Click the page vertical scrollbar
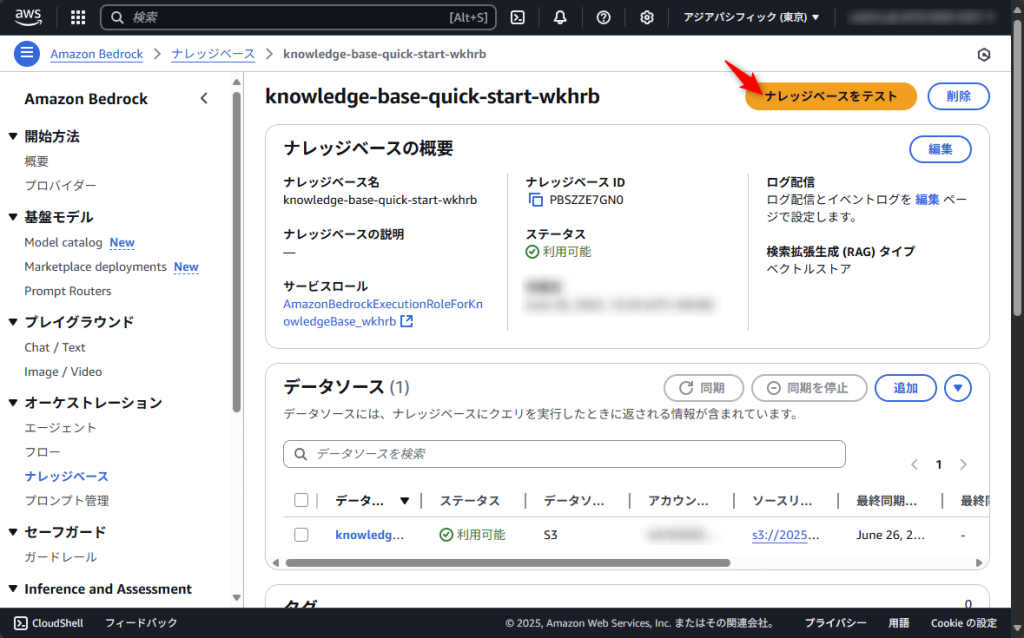This screenshot has width=1024, height=638. pyautogui.click(x=1017, y=170)
